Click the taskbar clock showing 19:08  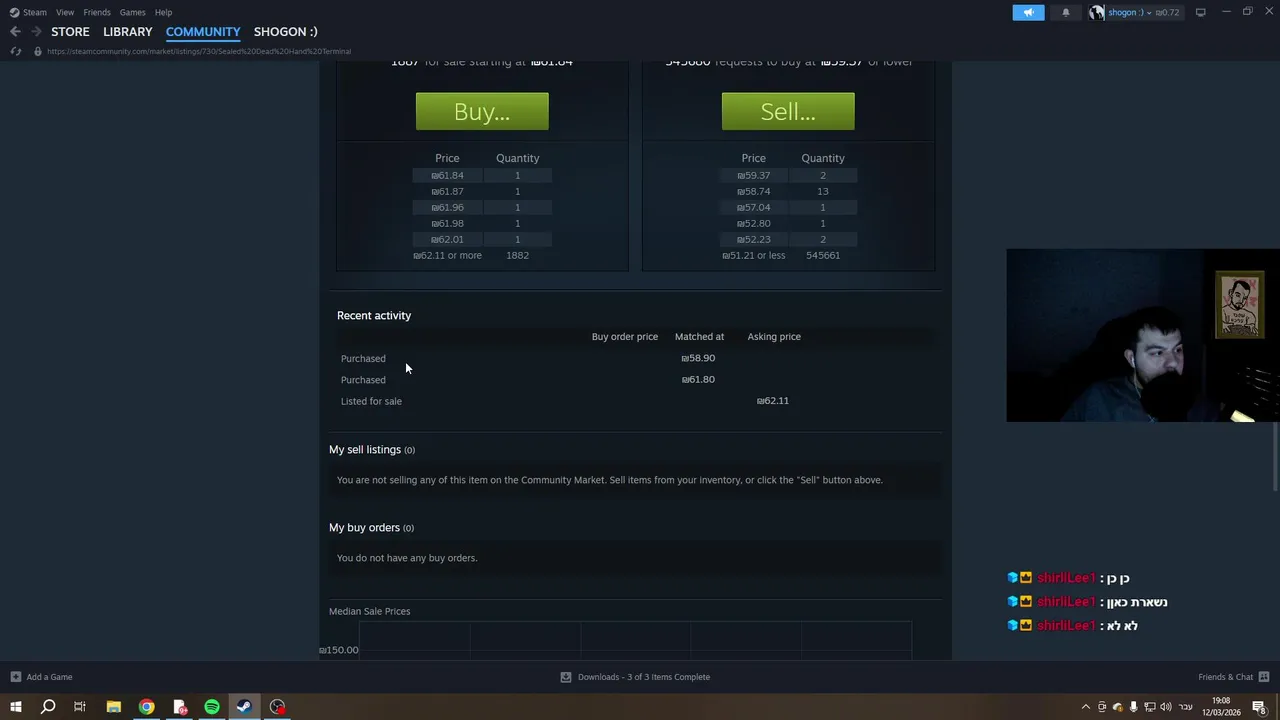pyautogui.click(x=1221, y=707)
